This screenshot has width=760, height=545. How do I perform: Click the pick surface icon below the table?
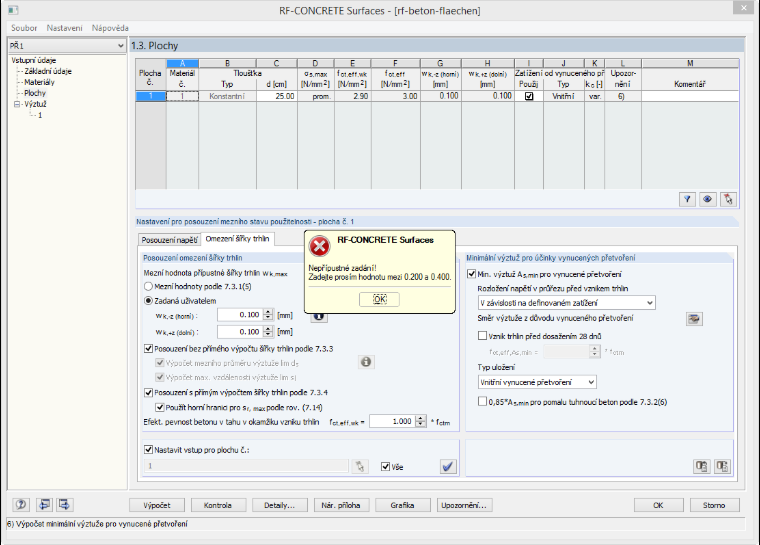coord(728,199)
